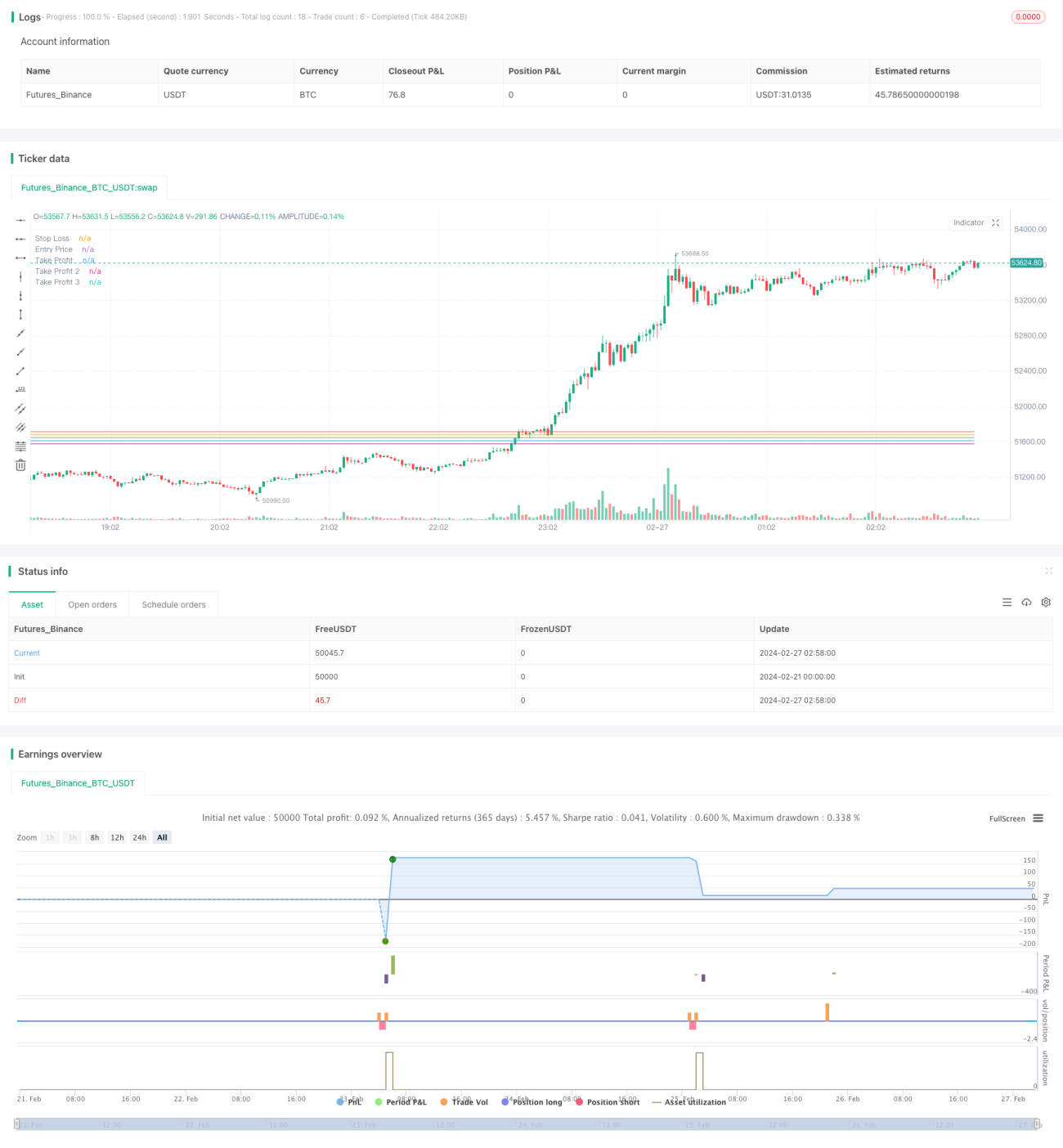Toggle the PnL series in chart legend

(x=349, y=1102)
